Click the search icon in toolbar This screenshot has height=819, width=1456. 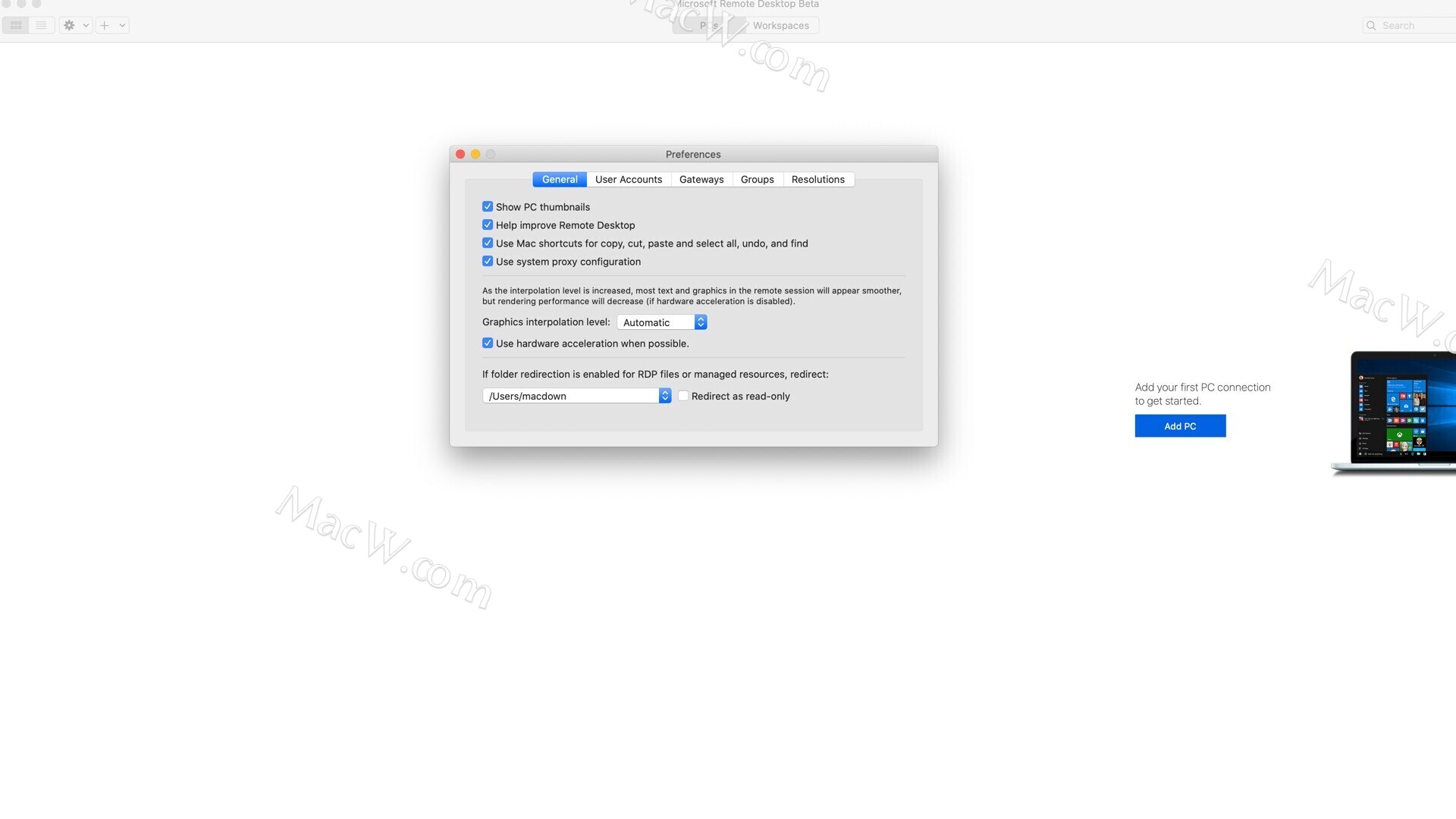[1371, 25]
